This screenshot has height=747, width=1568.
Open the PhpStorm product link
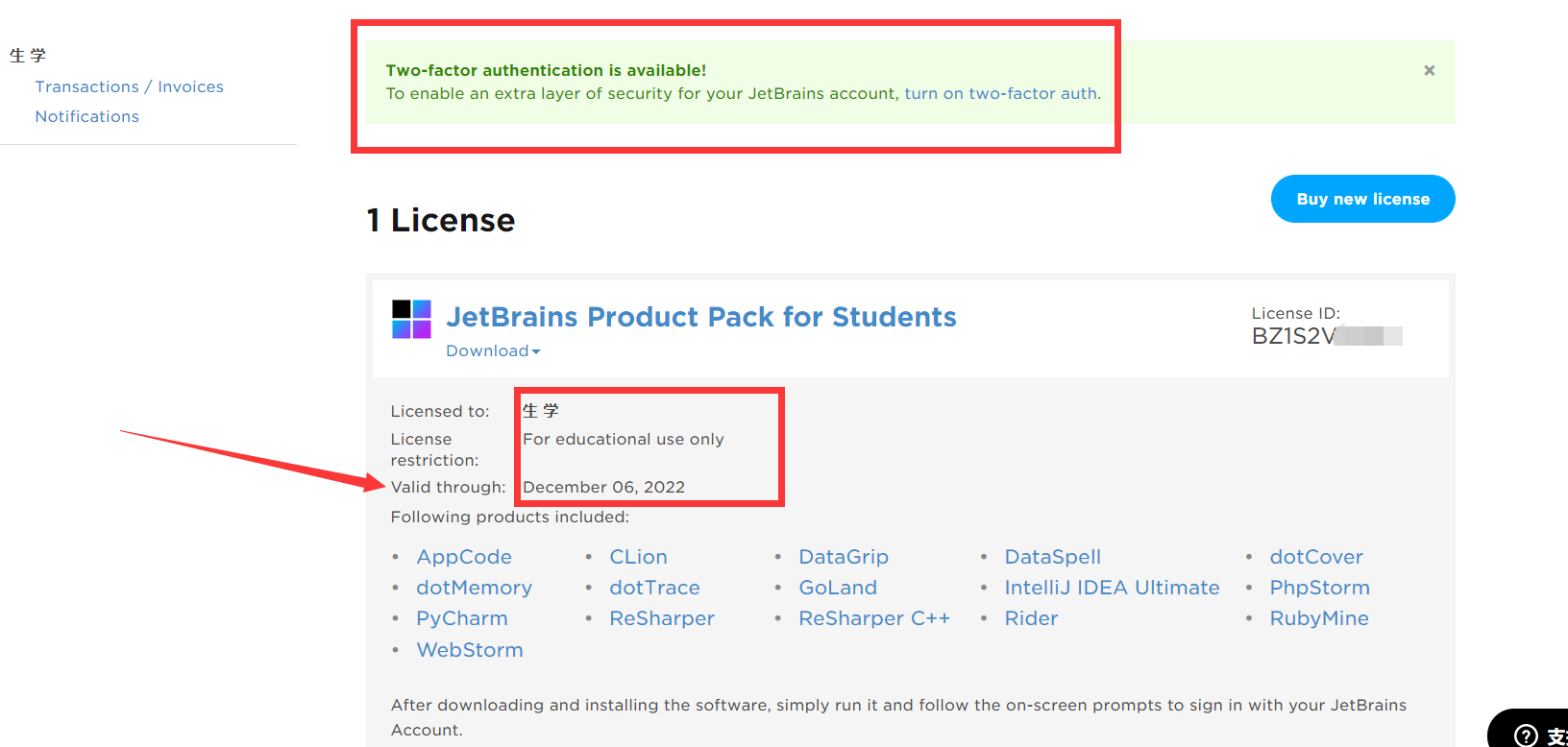[x=1319, y=588]
